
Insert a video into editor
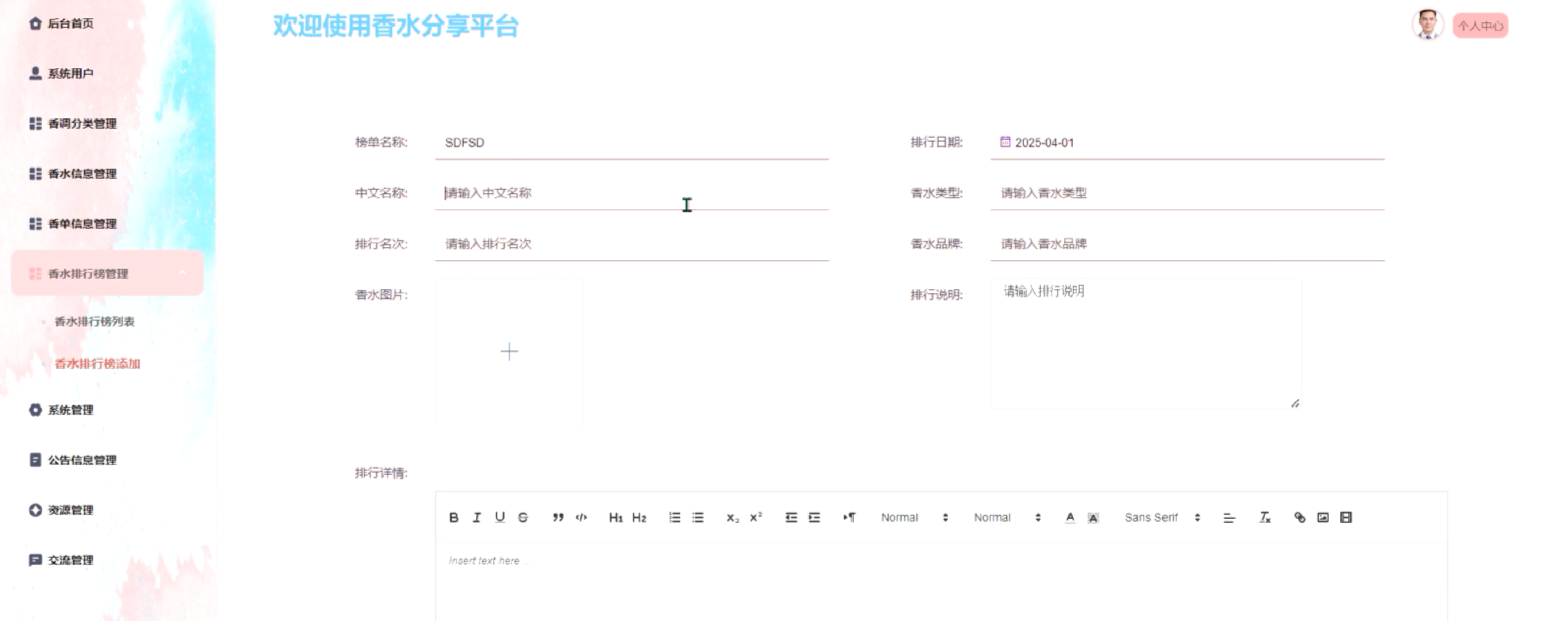[x=1346, y=517]
